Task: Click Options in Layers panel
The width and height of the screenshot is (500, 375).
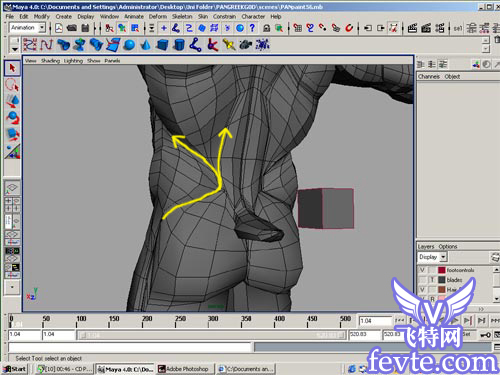Action: pyautogui.click(x=448, y=247)
